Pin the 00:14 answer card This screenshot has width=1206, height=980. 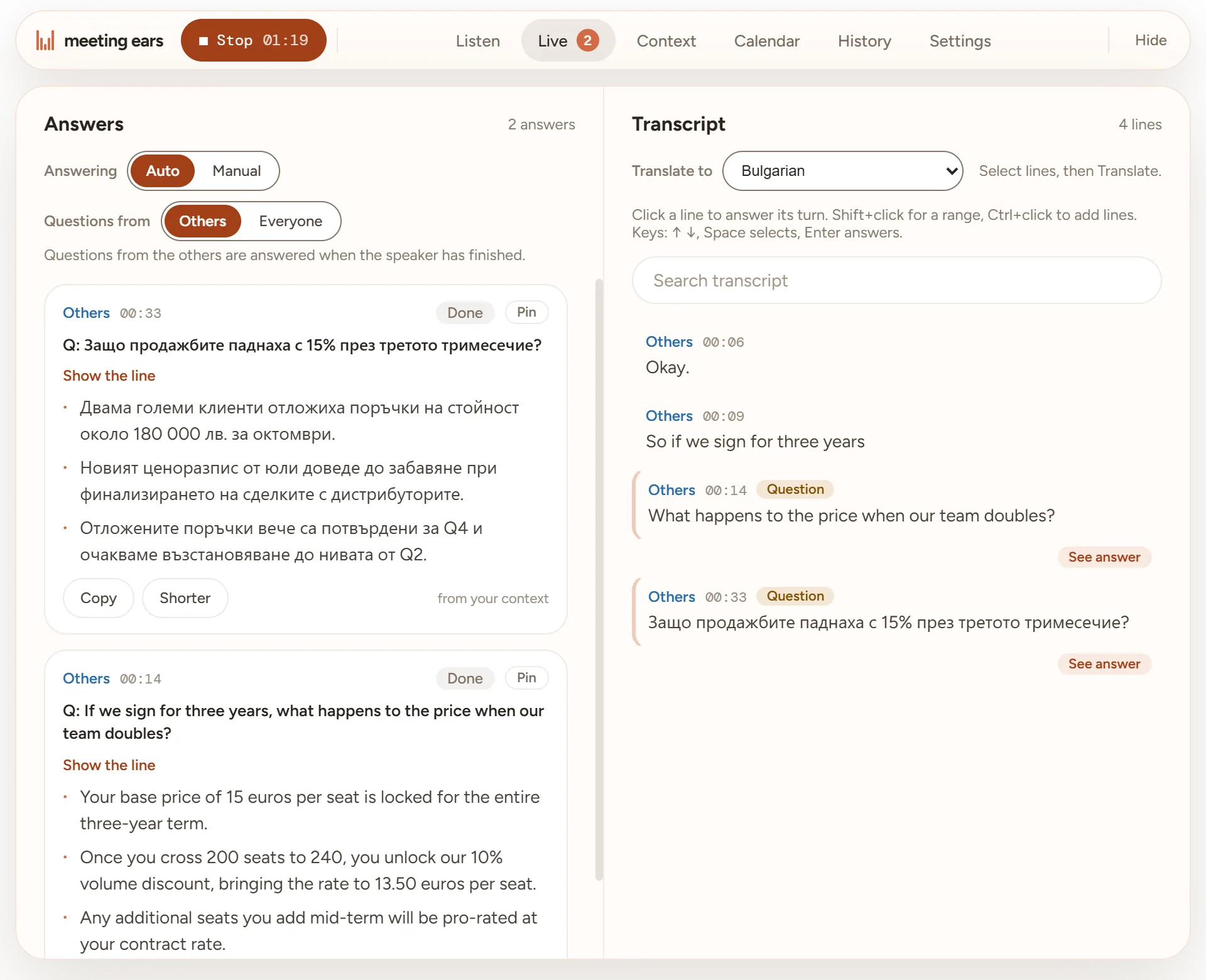coord(526,678)
